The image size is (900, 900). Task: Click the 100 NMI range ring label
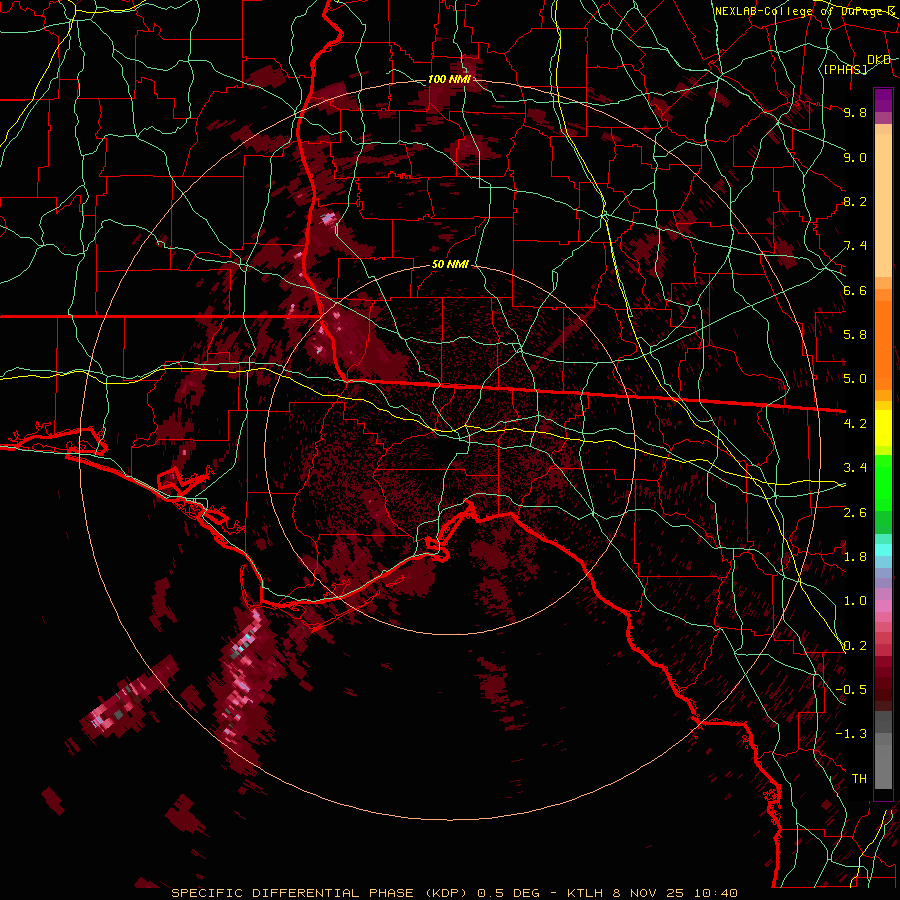pos(449,79)
